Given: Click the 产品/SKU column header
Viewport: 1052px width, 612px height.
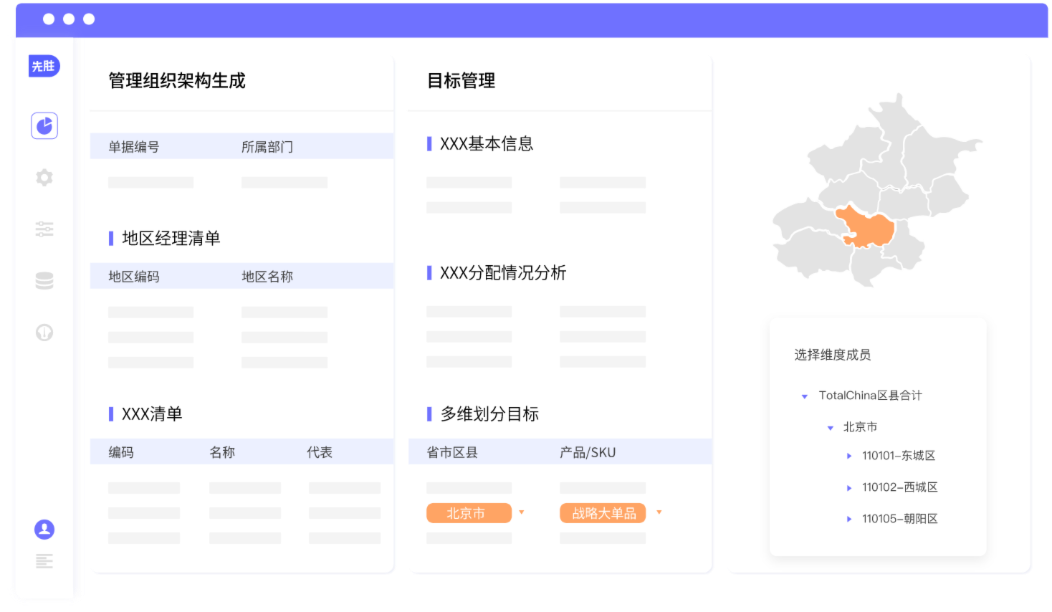Looking at the screenshot, I should pos(588,452).
